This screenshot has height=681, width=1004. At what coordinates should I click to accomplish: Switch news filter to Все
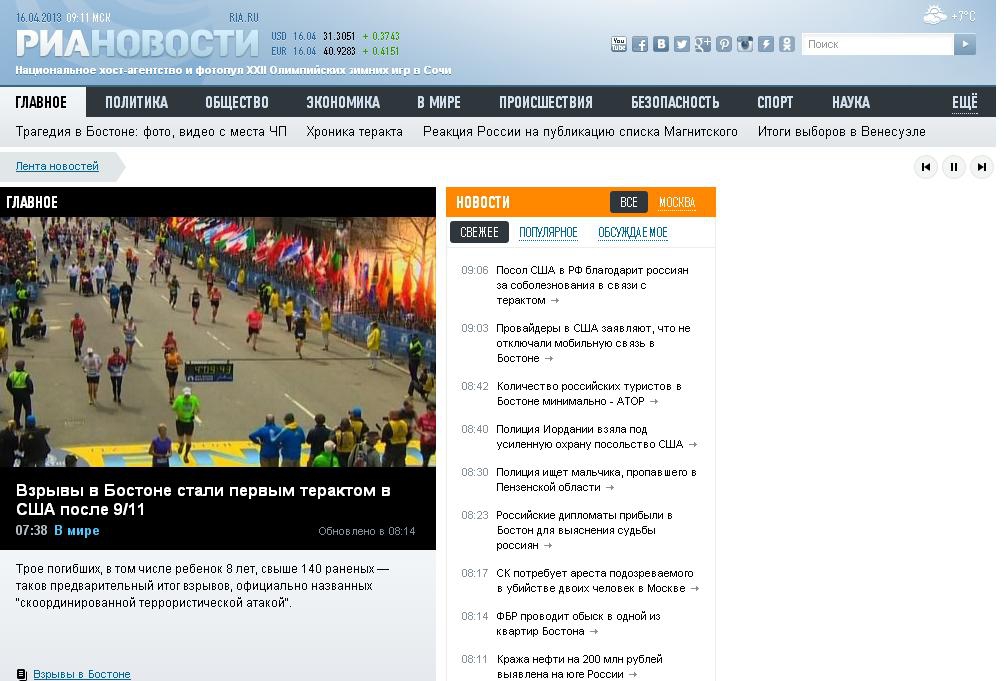pyautogui.click(x=629, y=202)
